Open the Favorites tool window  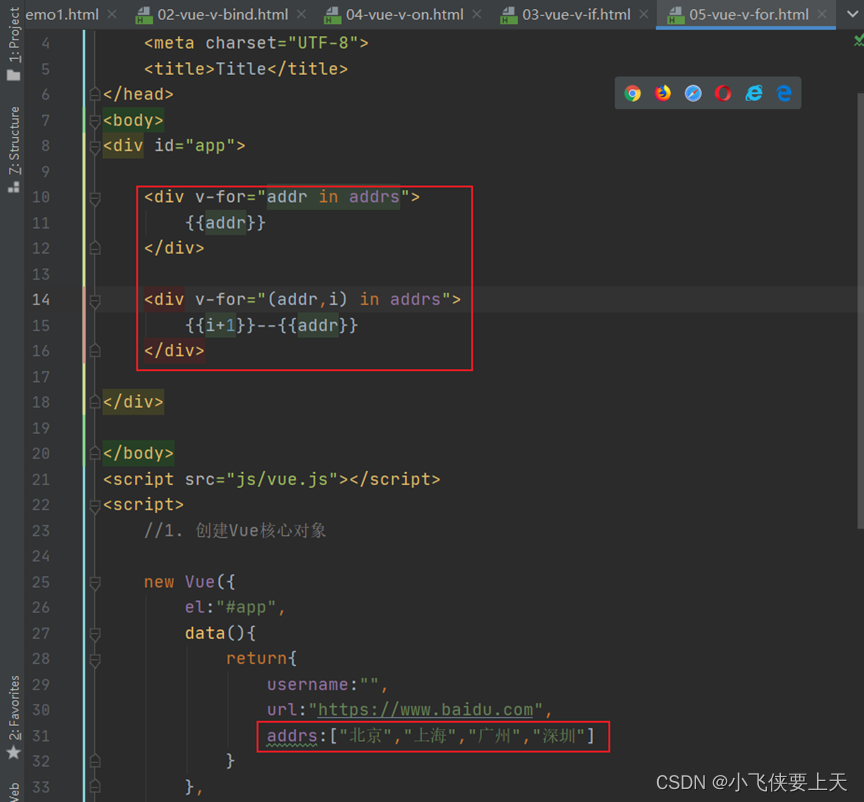click(14, 717)
